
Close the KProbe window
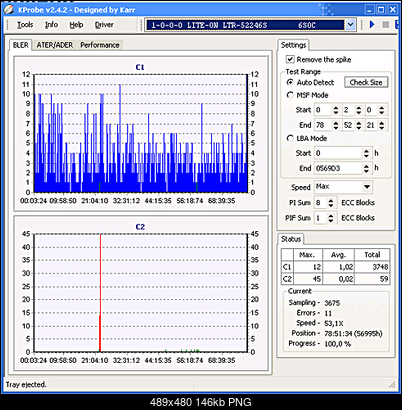click(393, 10)
